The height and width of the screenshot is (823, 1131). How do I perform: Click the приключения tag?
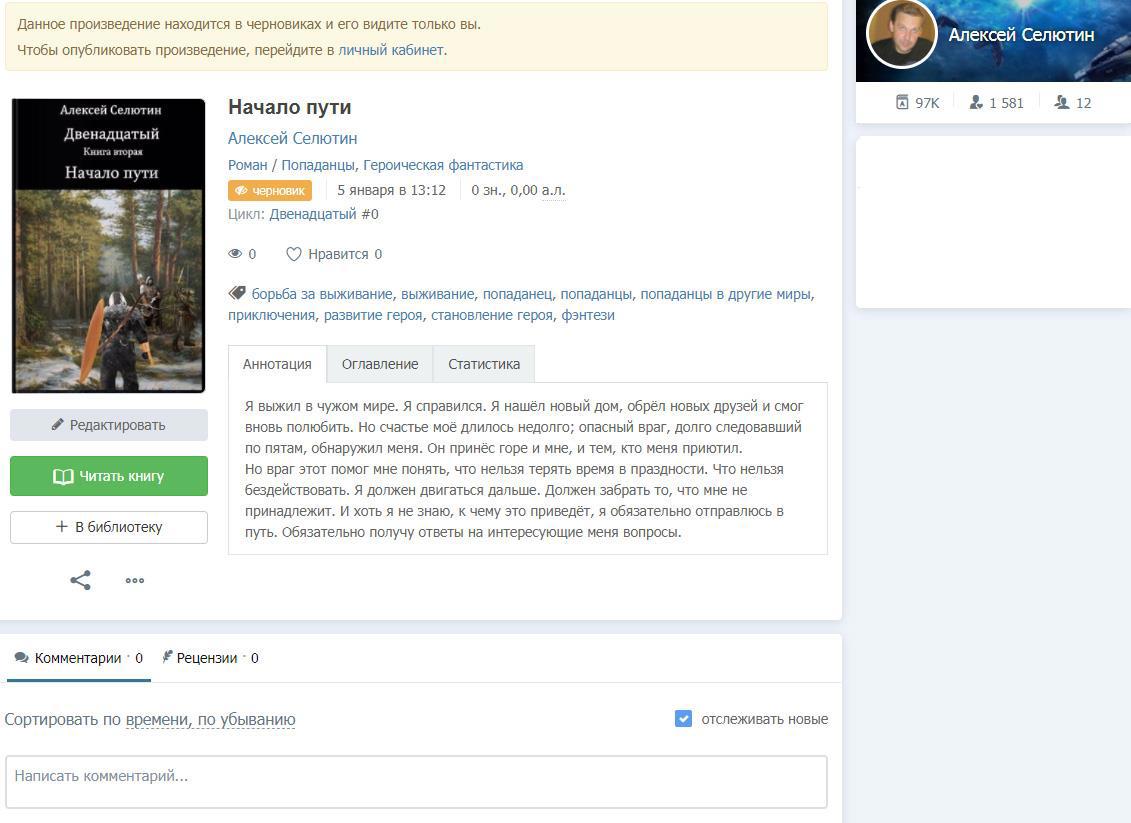click(271, 315)
